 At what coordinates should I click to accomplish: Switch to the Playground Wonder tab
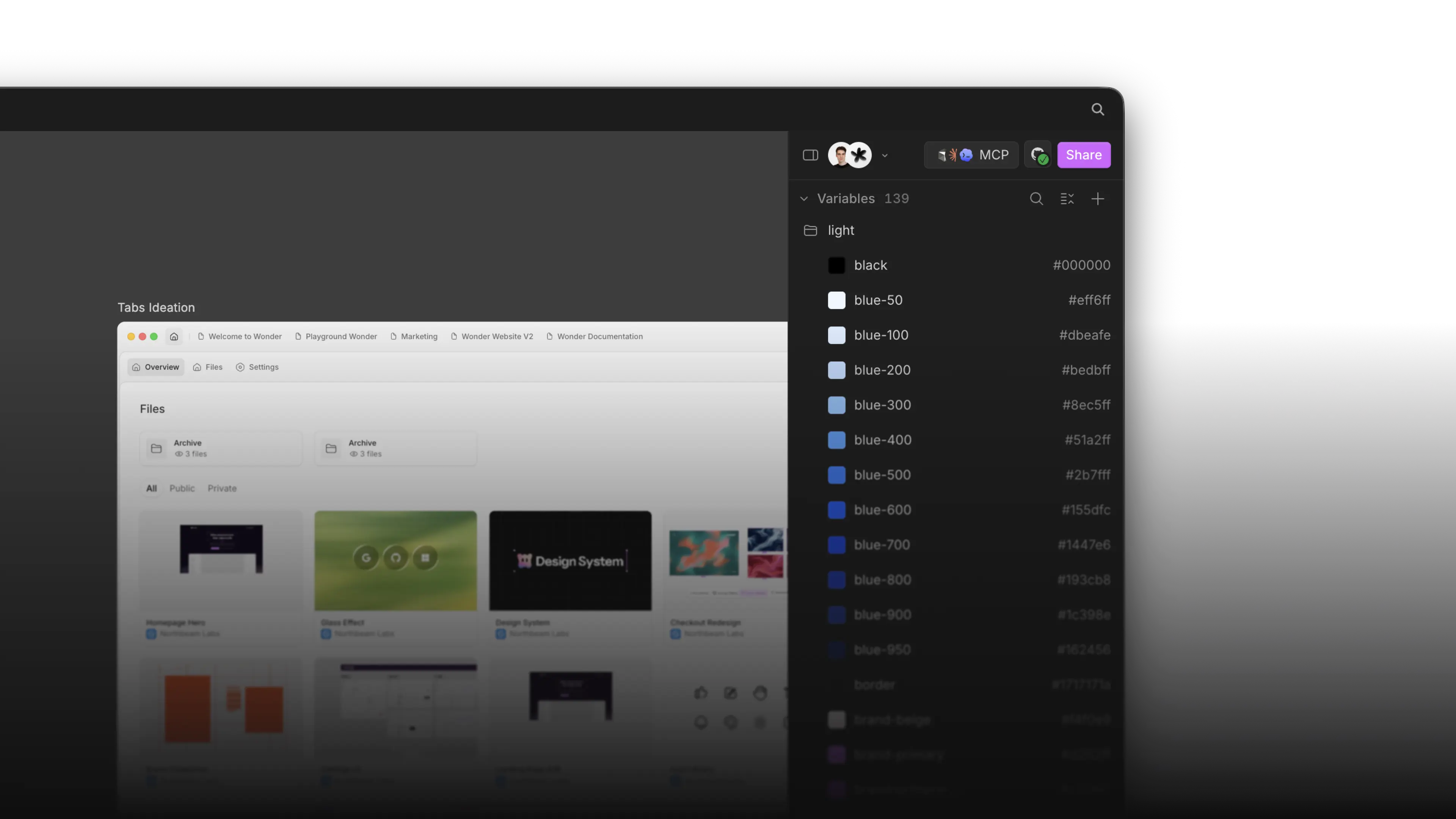tap(336, 337)
